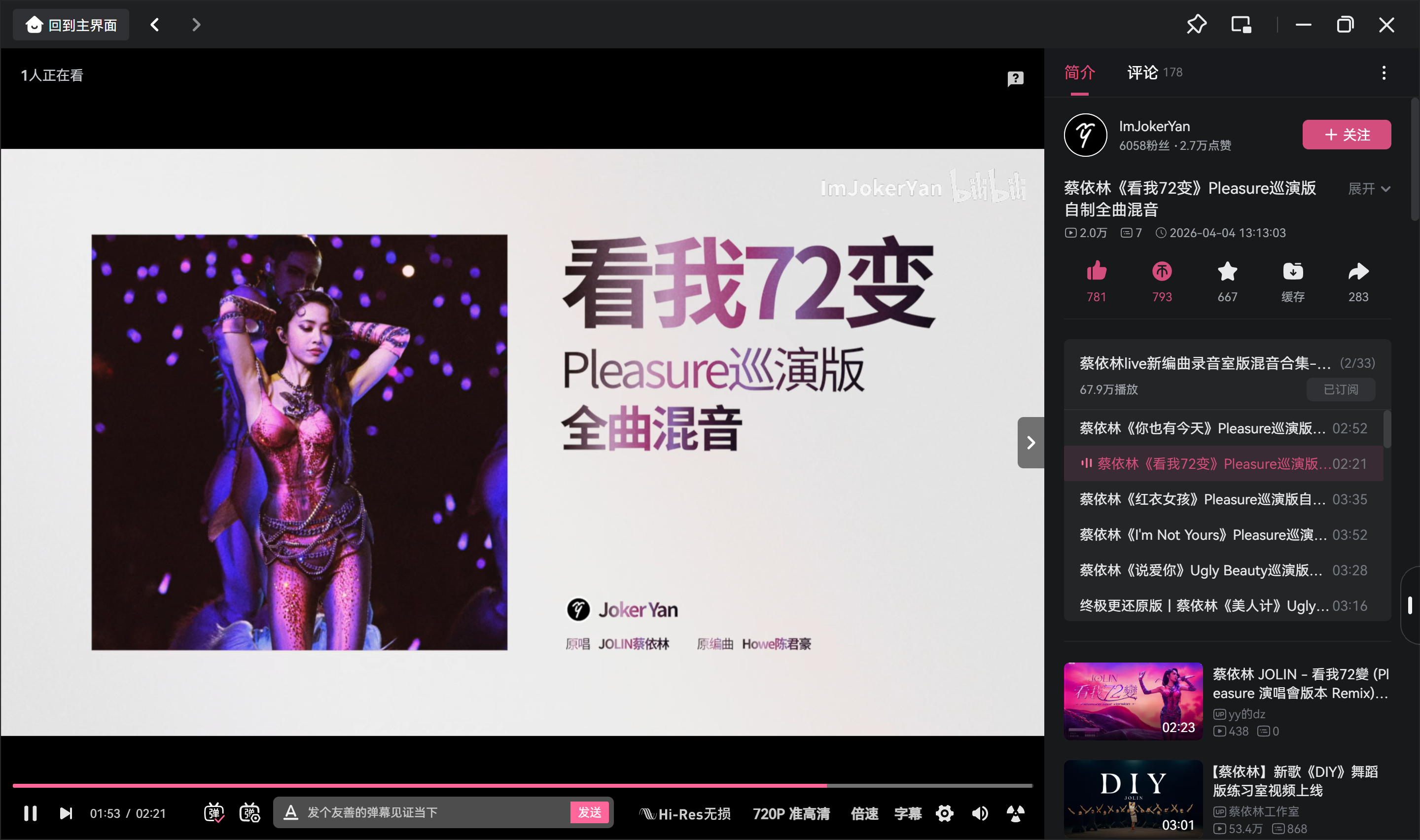Play 蔡依林《说爱你》Ugly Beauty巡演版 entry
The height and width of the screenshot is (840, 1420).
point(1223,570)
